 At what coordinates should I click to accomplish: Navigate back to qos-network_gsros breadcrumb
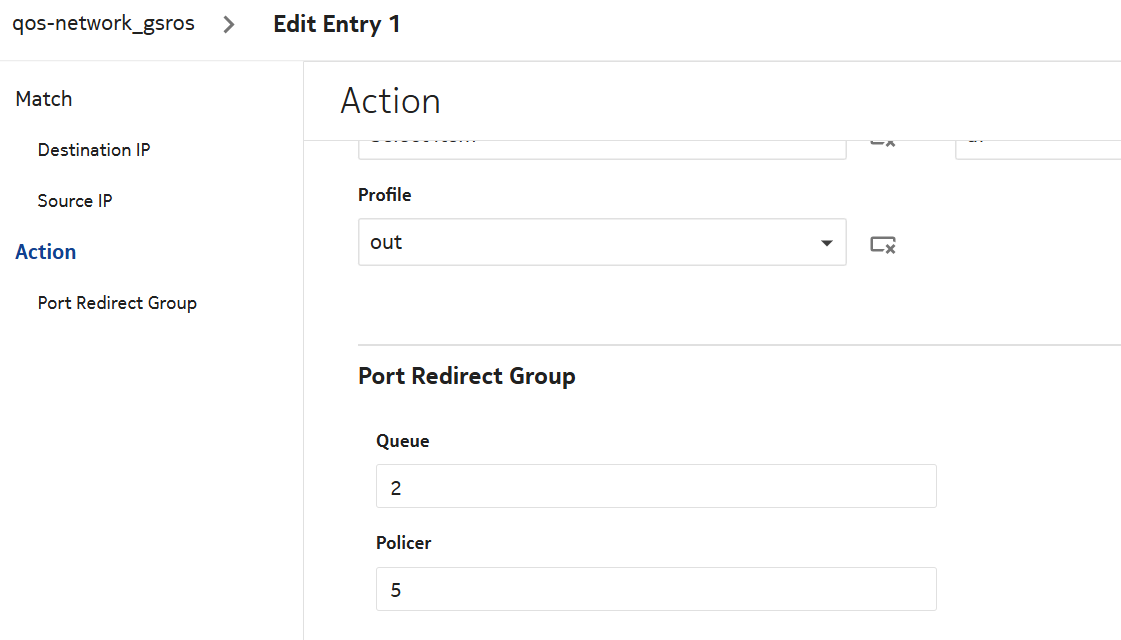click(x=103, y=25)
